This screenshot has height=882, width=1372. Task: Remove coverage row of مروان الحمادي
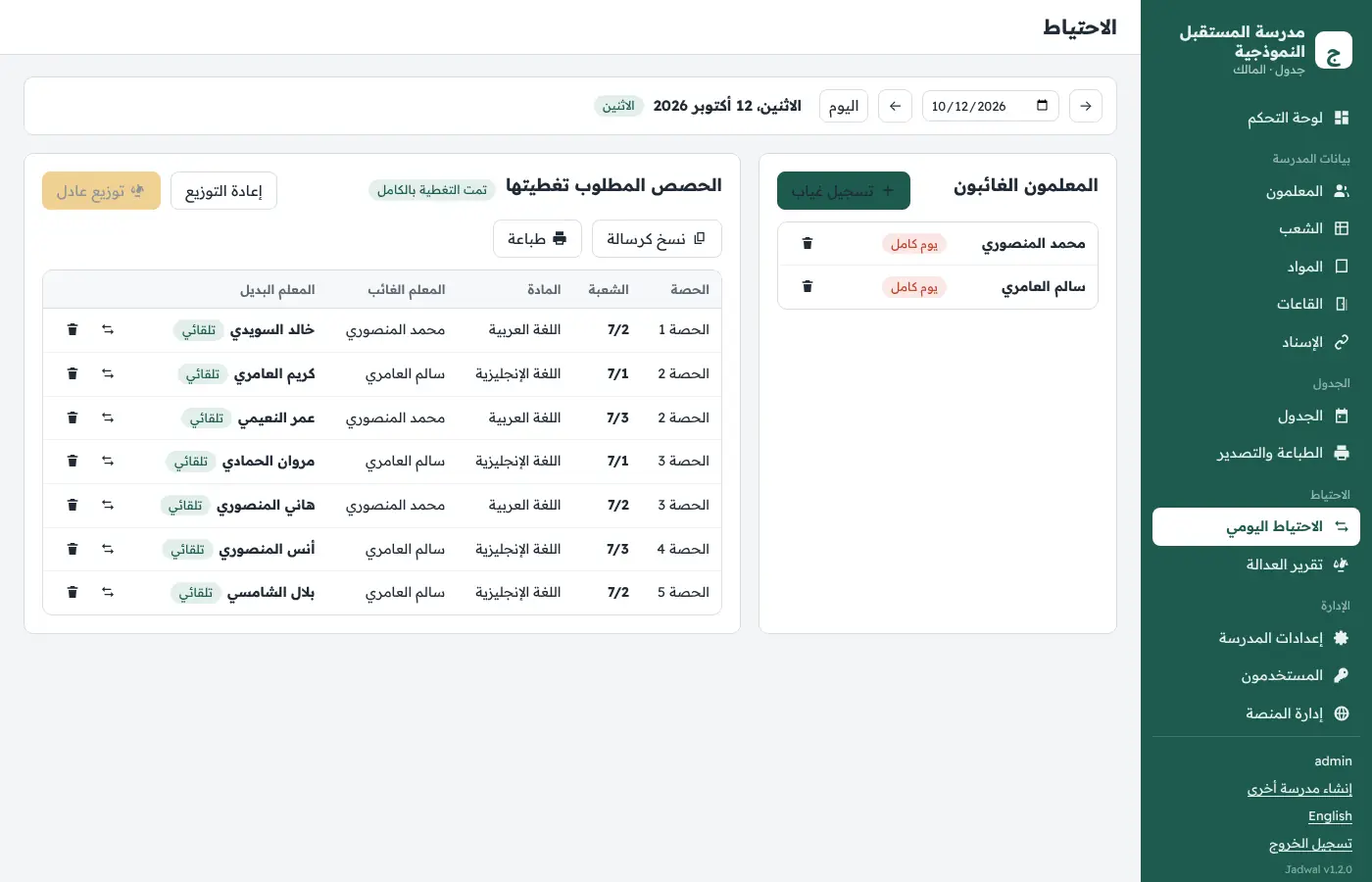73,461
